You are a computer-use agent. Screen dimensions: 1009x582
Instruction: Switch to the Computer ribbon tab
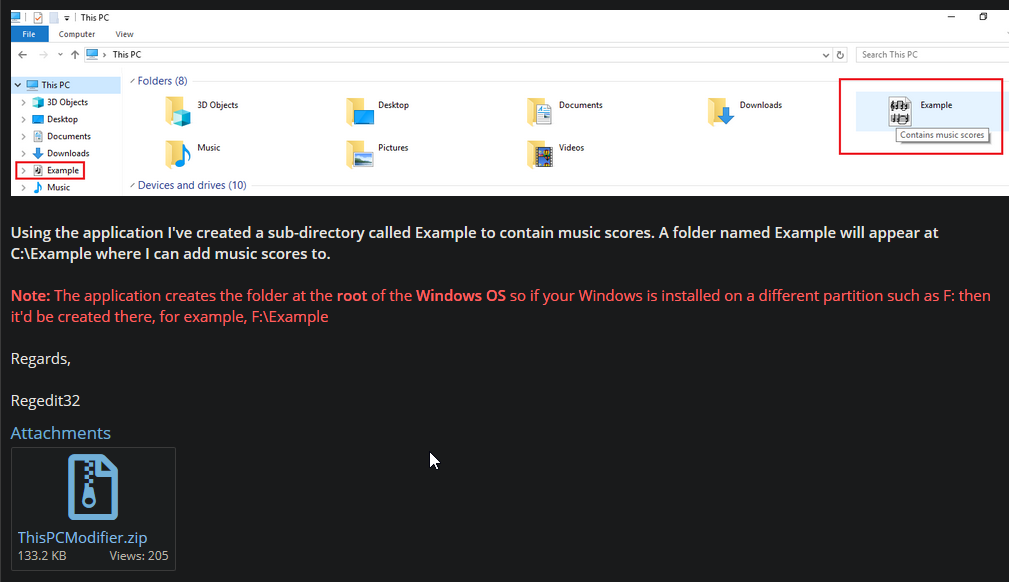click(77, 34)
